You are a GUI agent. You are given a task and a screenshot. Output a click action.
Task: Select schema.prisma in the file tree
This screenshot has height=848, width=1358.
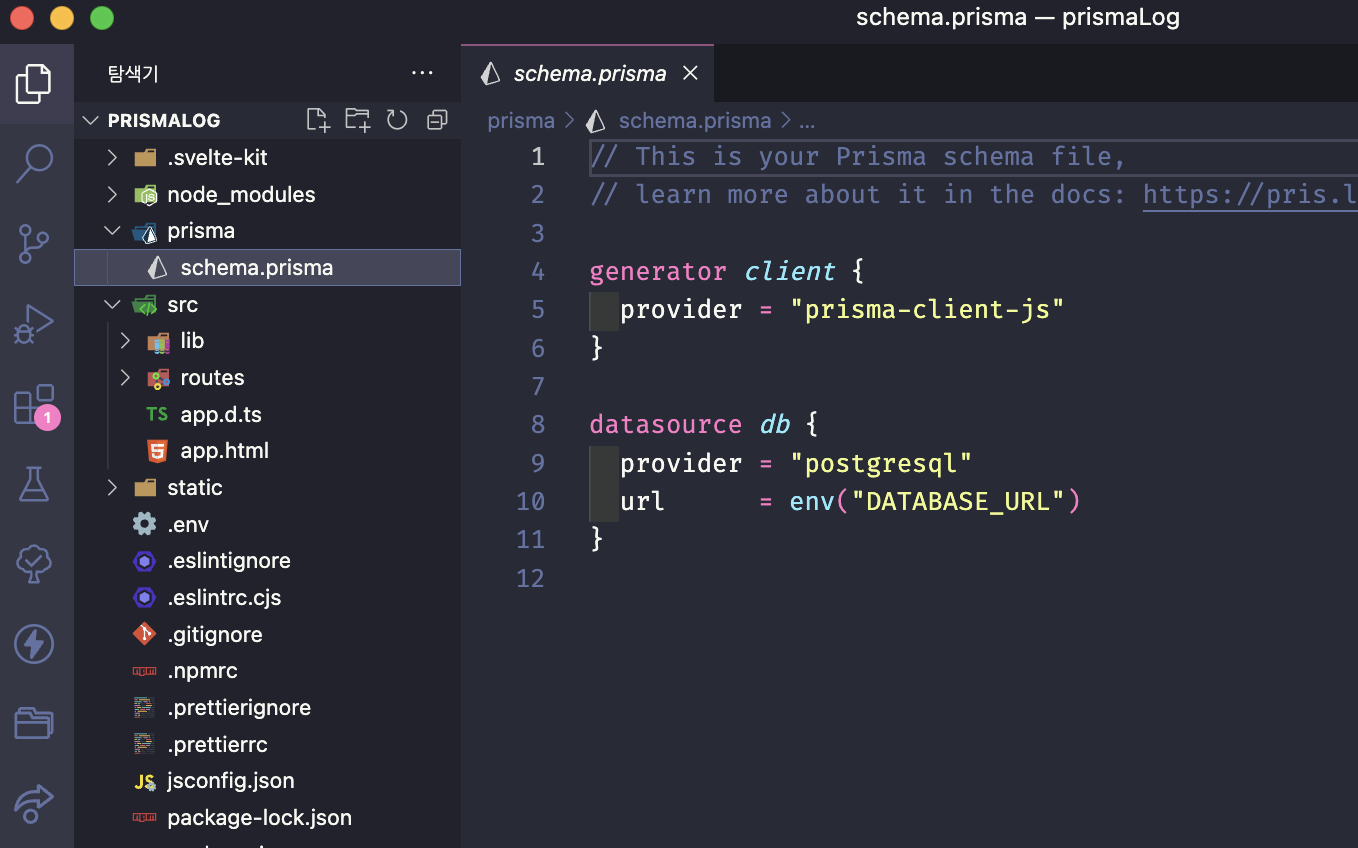pos(268,267)
